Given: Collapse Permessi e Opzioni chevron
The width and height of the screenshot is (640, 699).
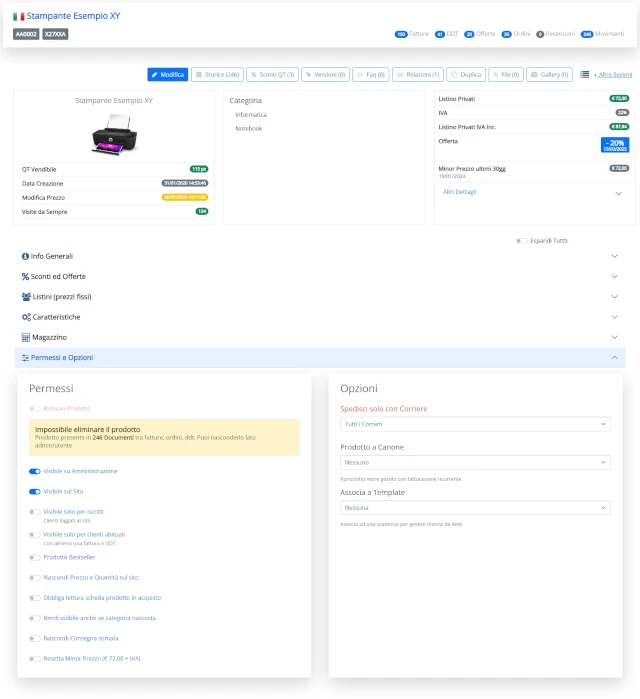Looking at the screenshot, I should point(615,358).
